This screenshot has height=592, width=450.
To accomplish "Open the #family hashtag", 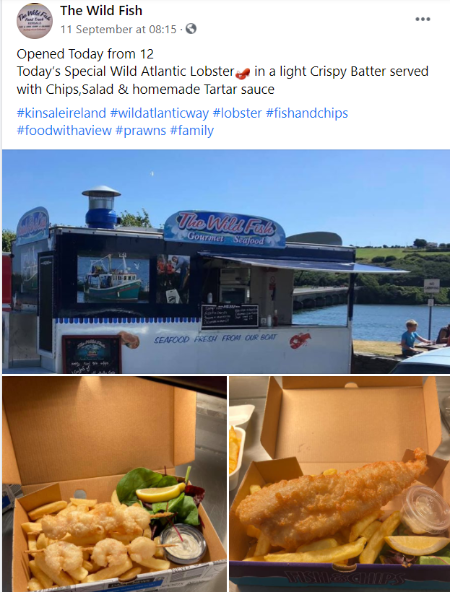I will point(192,131).
